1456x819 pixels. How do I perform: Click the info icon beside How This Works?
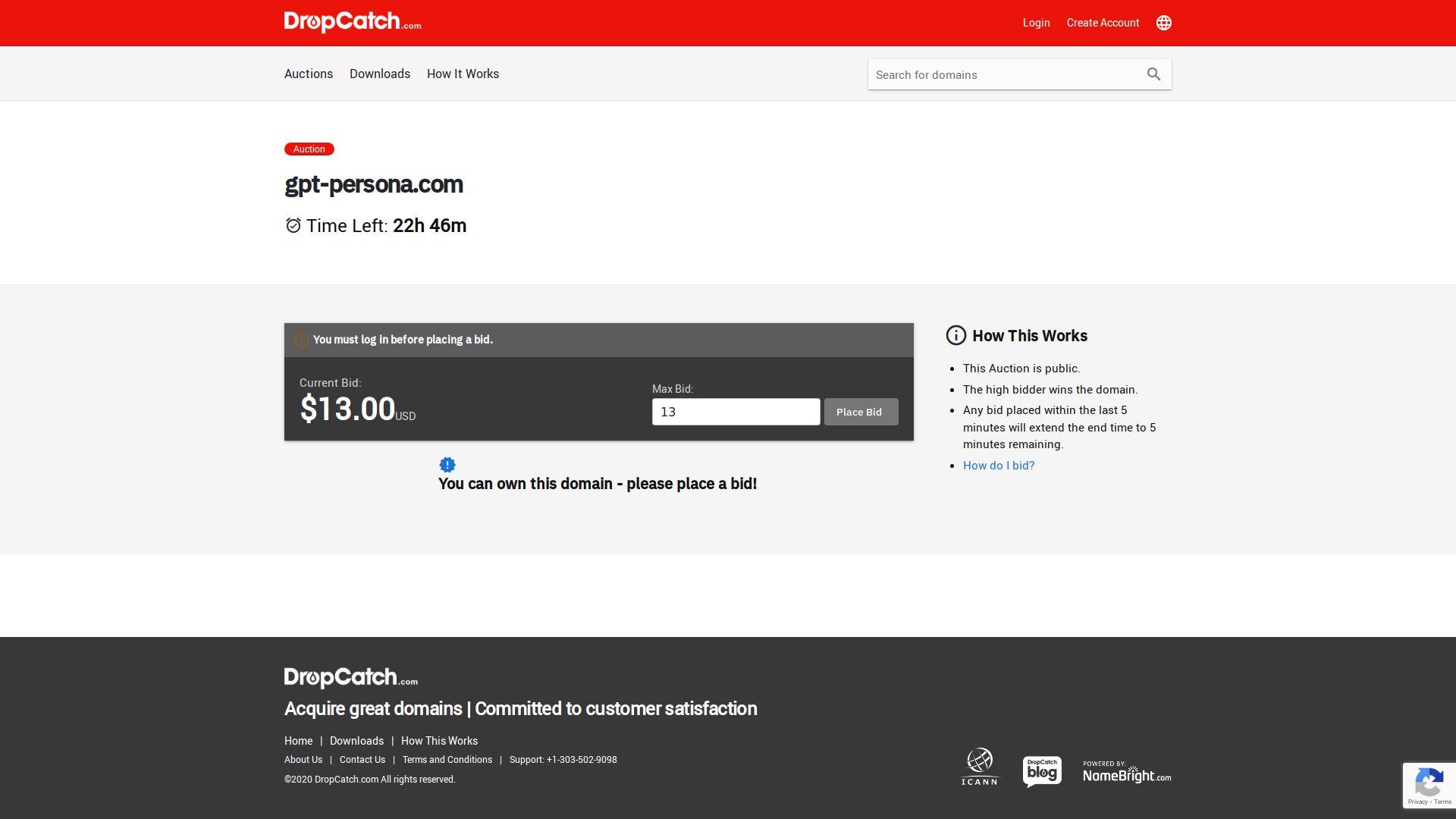[x=955, y=335]
